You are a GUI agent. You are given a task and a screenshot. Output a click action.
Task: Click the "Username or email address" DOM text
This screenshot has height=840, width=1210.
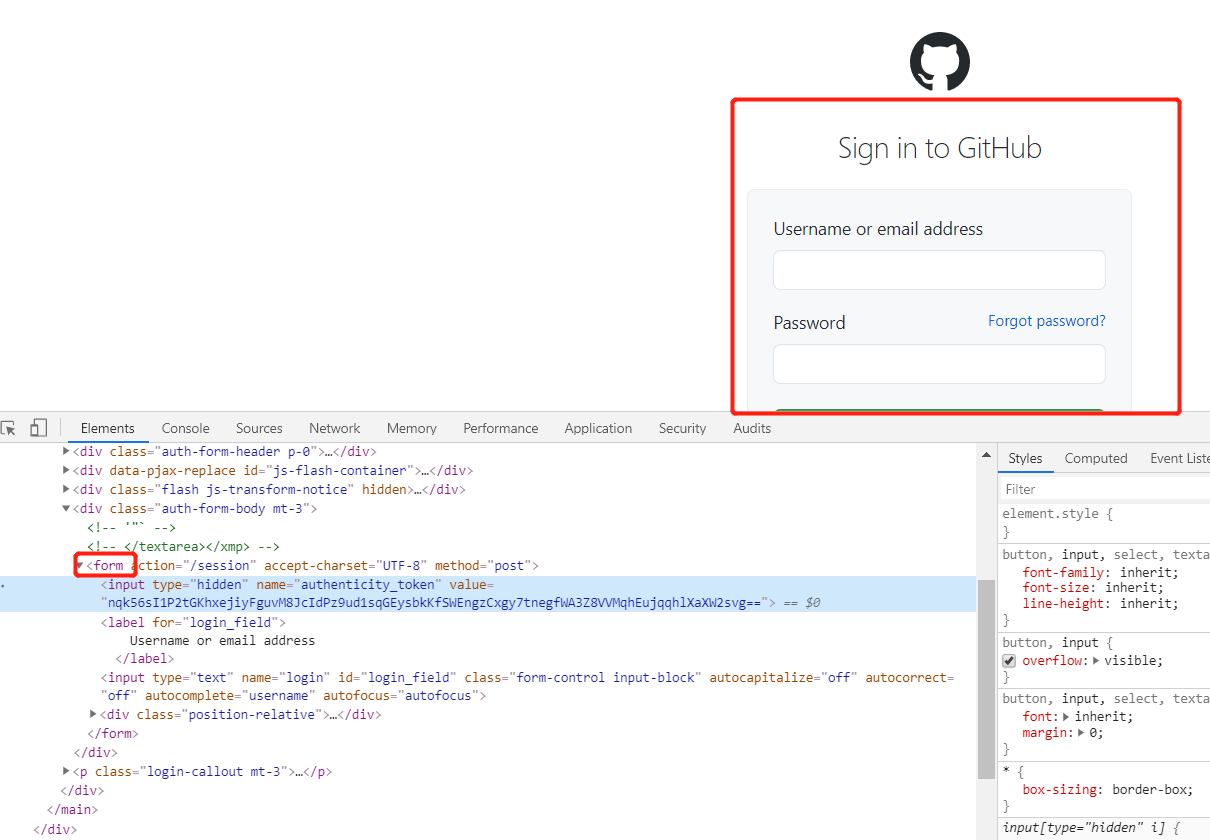[222, 640]
